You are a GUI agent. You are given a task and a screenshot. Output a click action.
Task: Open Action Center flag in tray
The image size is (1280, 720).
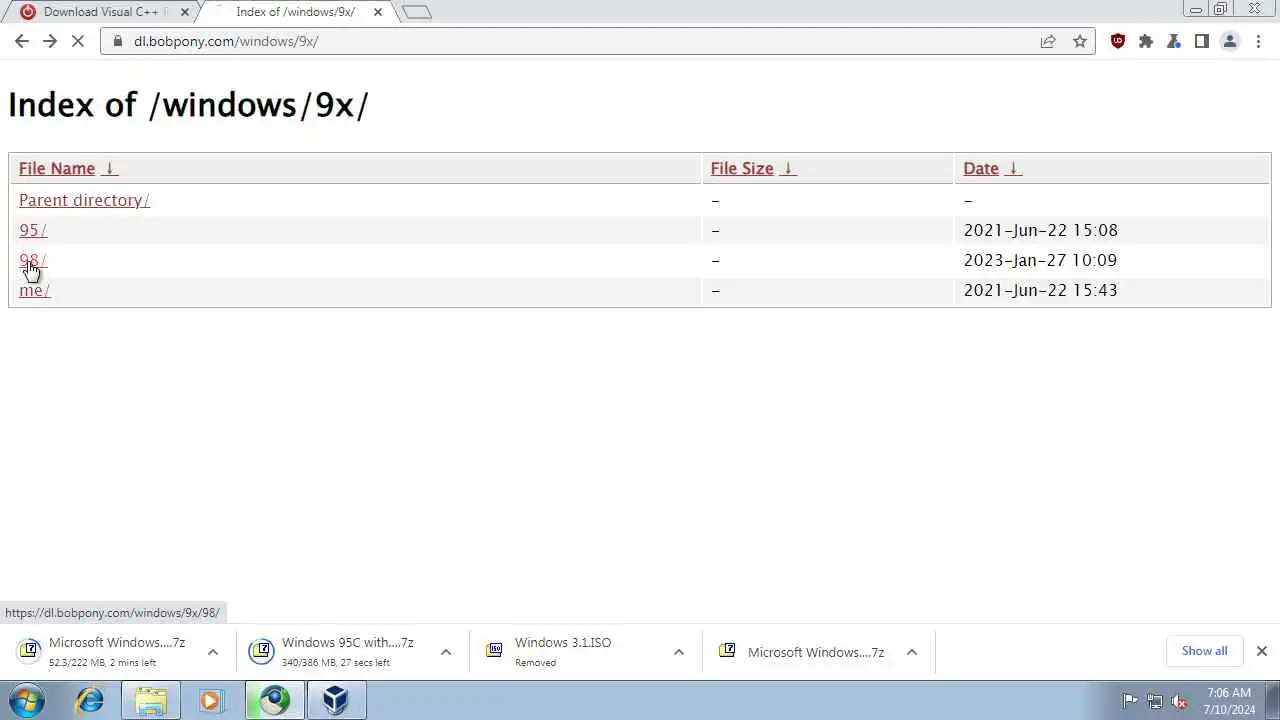[x=1130, y=701]
